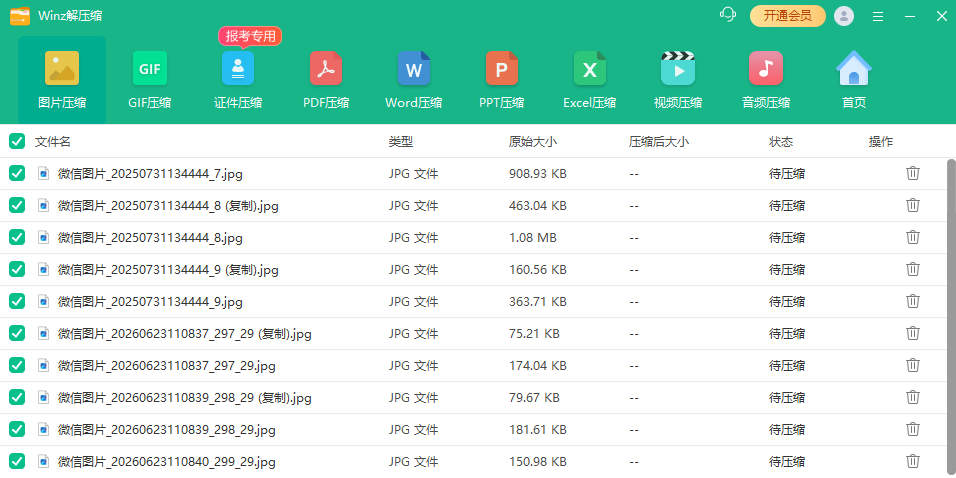Uncheck file 20250731134444_9 (复制).jpg
The height and width of the screenshot is (478, 956).
(17, 269)
